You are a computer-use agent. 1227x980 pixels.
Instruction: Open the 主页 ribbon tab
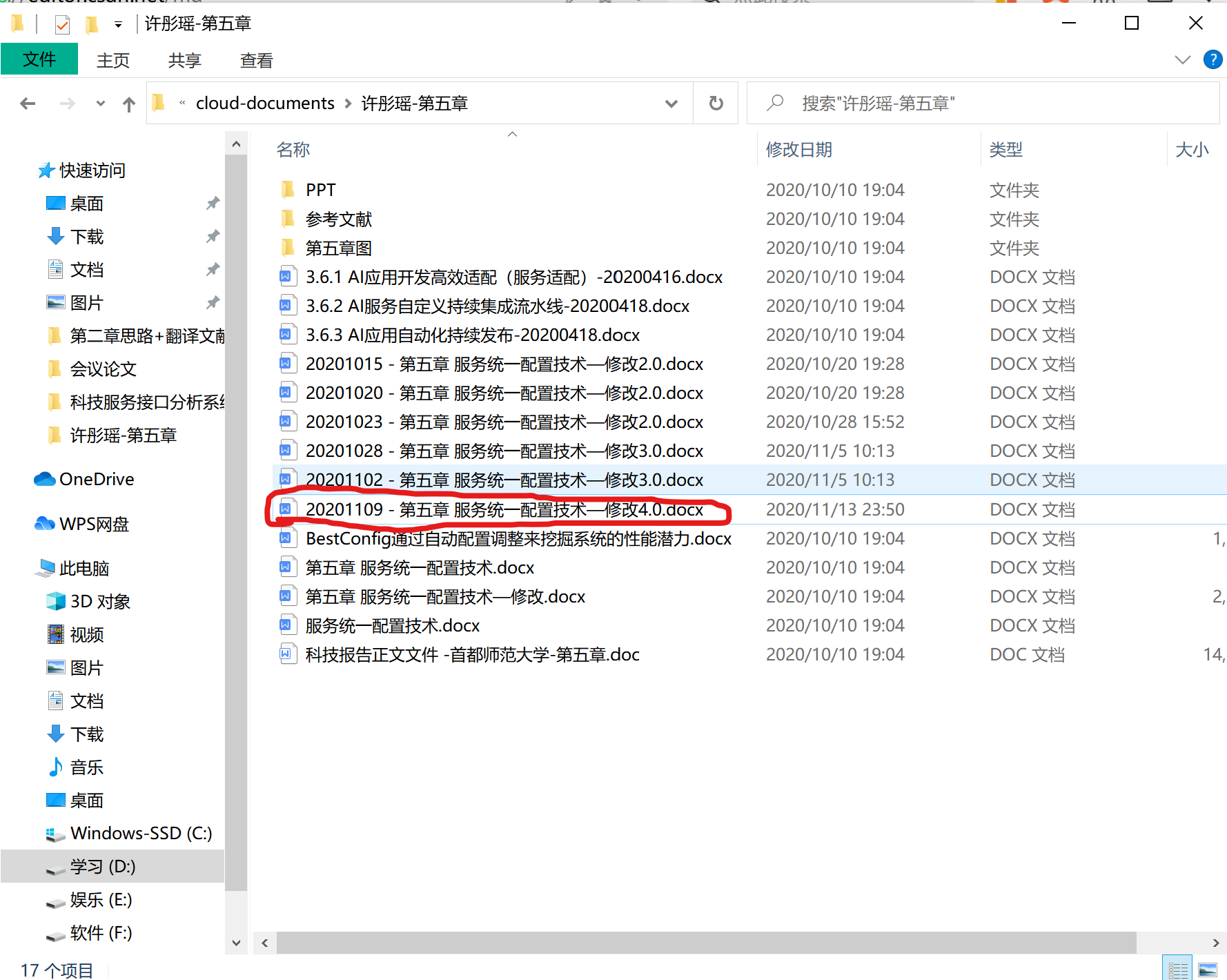(113, 61)
